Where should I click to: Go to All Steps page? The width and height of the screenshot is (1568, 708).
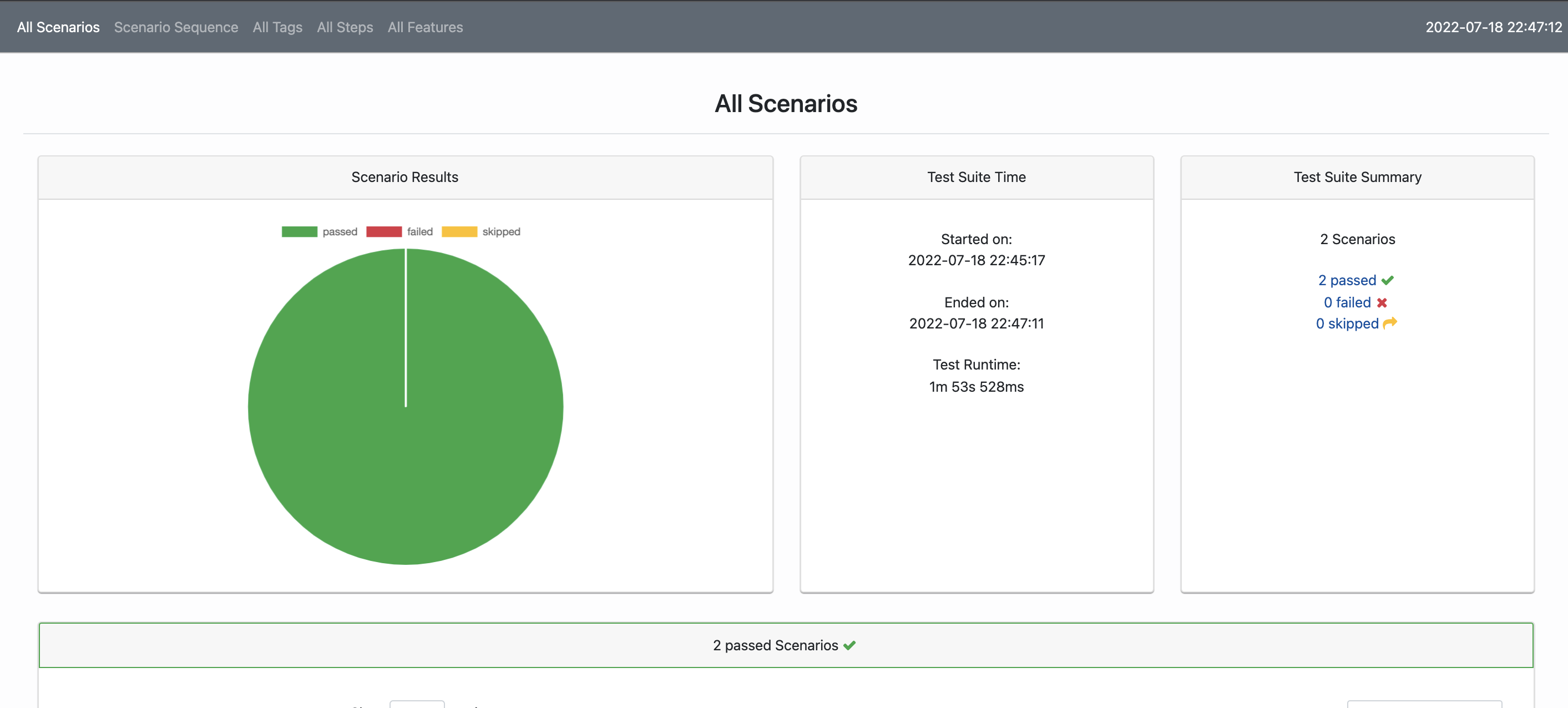click(345, 27)
